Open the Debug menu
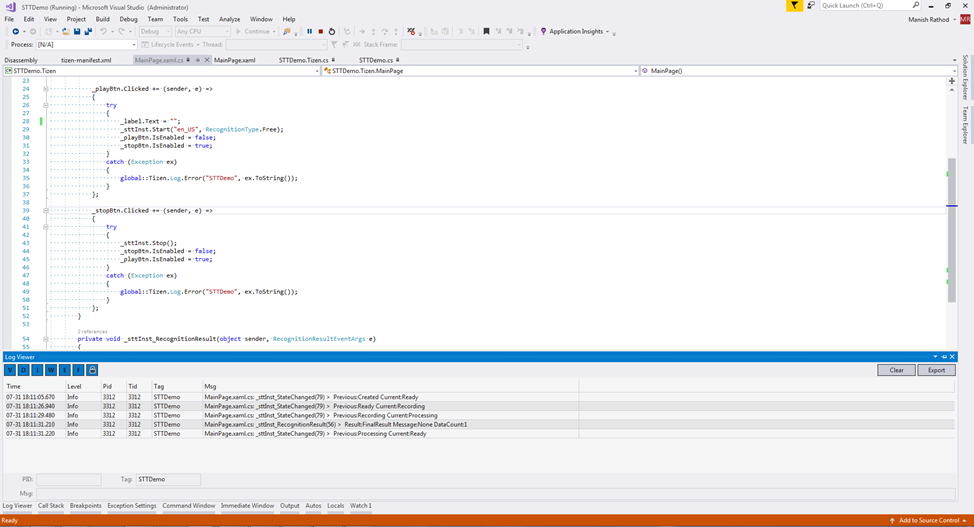Screen dimensions: 974x527 128,19
